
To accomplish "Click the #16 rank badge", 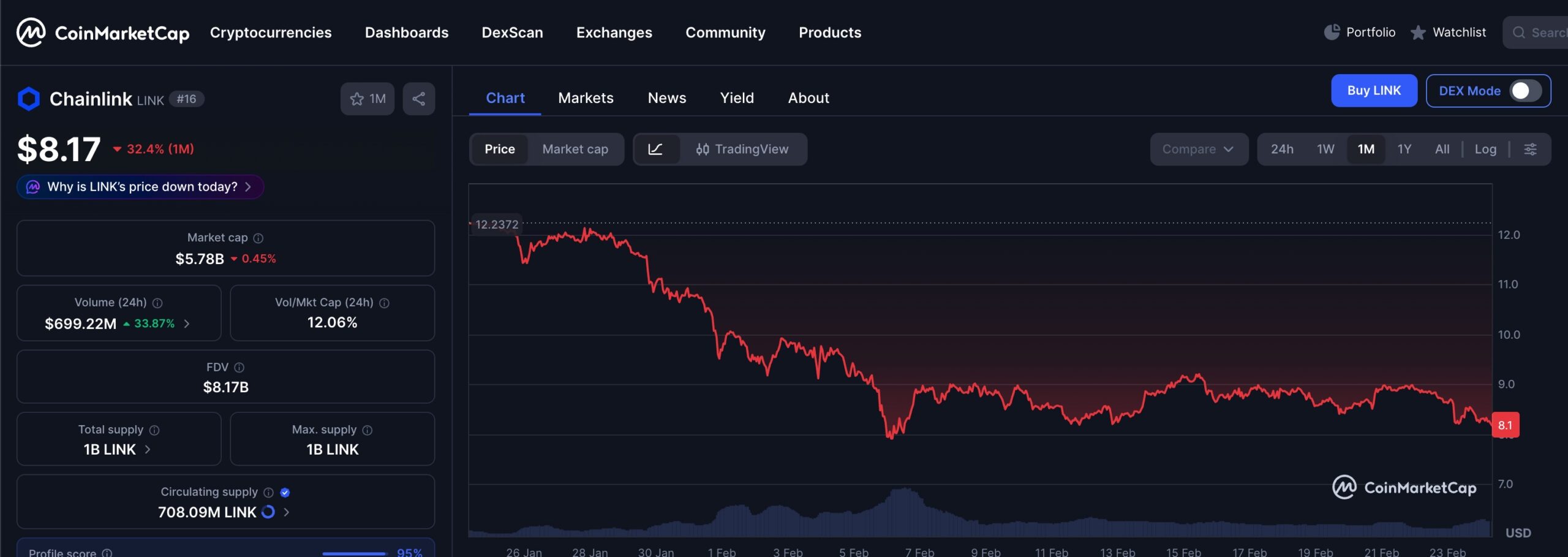I will pos(186,99).
